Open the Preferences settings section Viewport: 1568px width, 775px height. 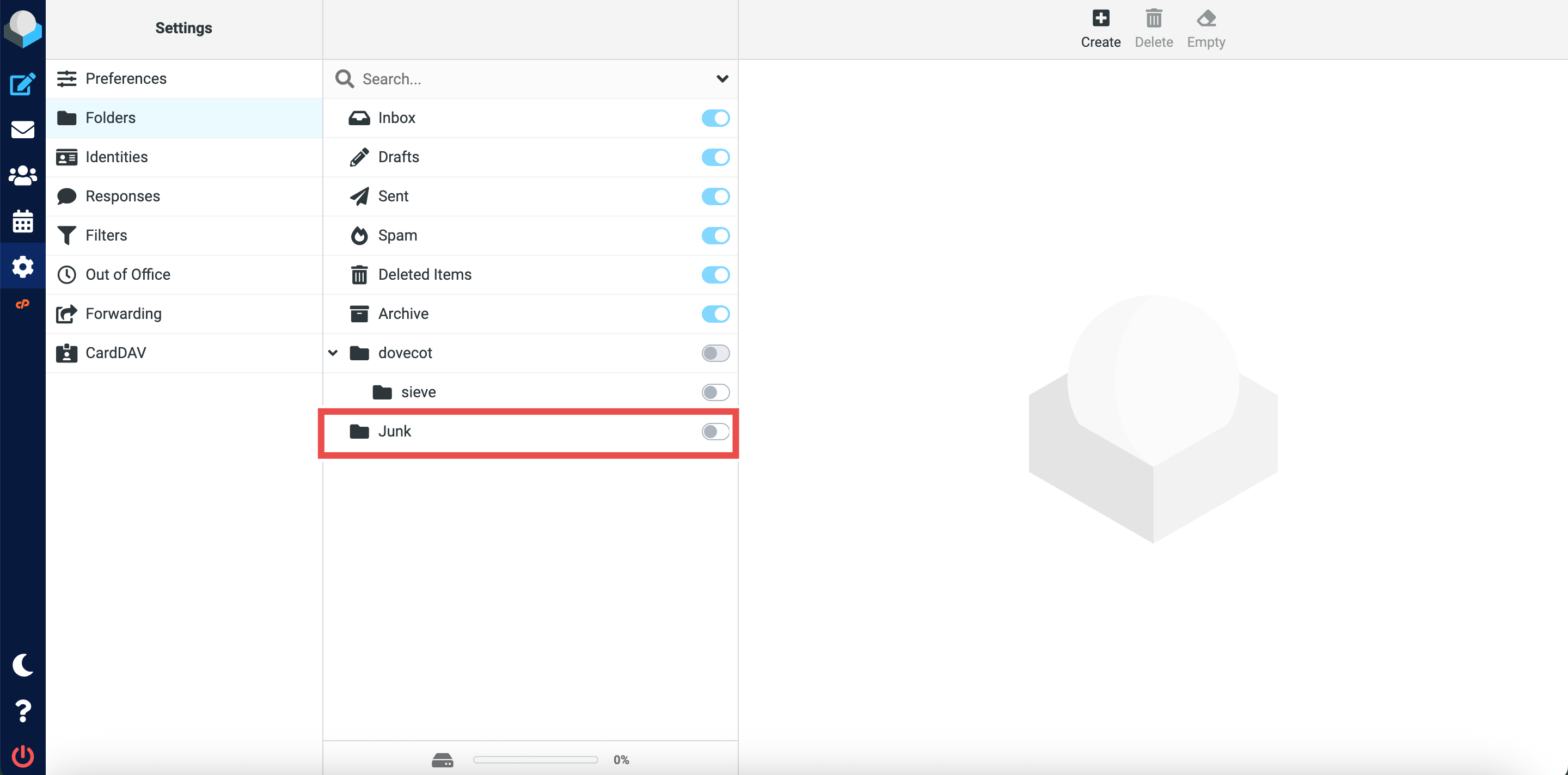pyautogui.click(x=125, y=78)
